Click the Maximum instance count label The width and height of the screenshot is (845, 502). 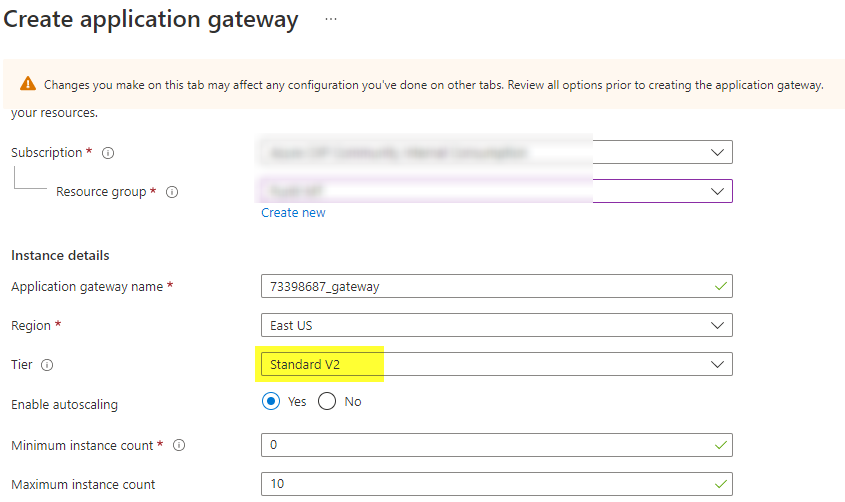[x=83, y=485]
